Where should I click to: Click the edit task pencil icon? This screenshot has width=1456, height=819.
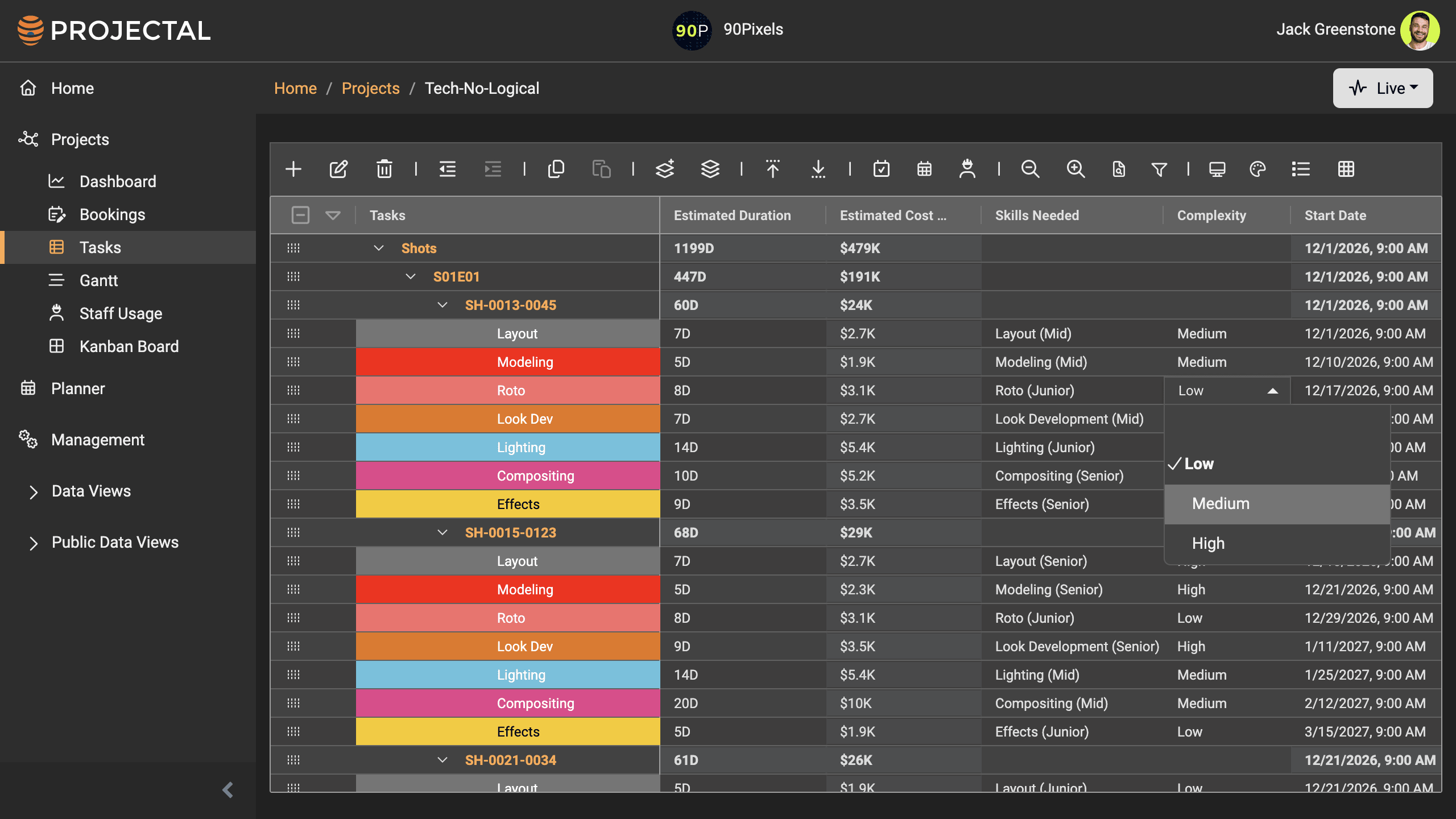coord(338,169)
